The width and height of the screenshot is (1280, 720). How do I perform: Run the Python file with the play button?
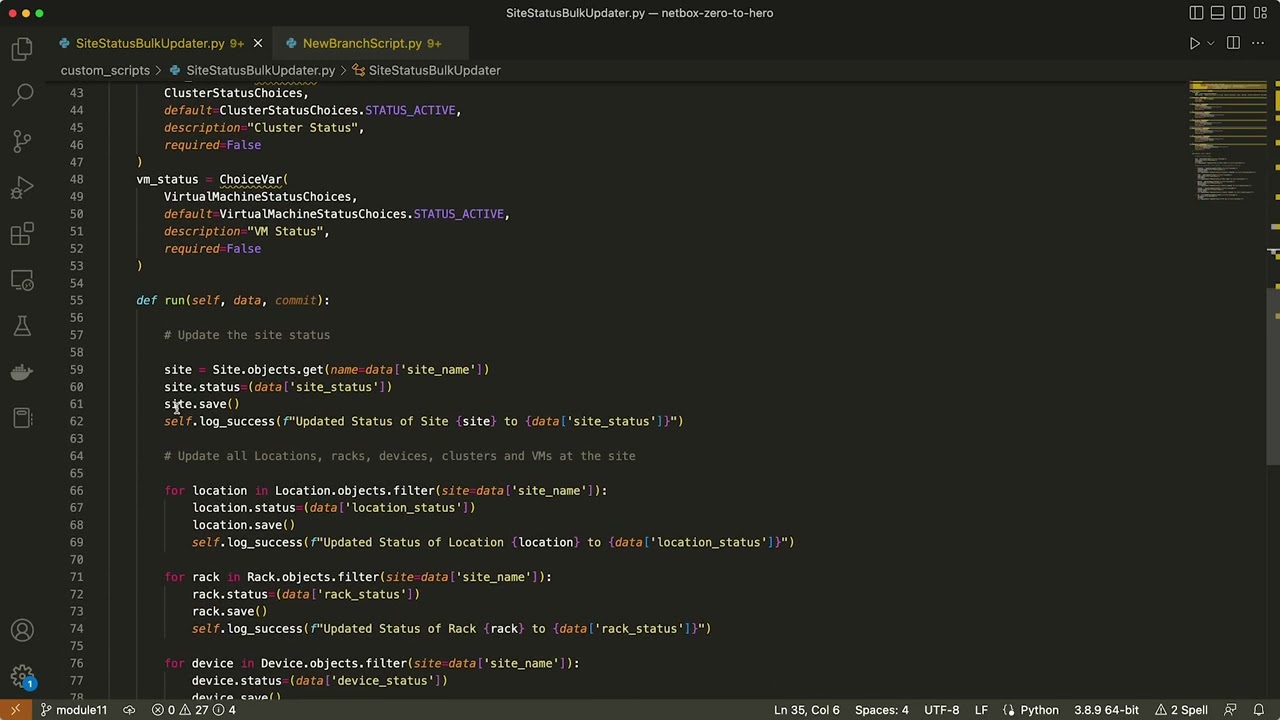(x=1194, y=43)
